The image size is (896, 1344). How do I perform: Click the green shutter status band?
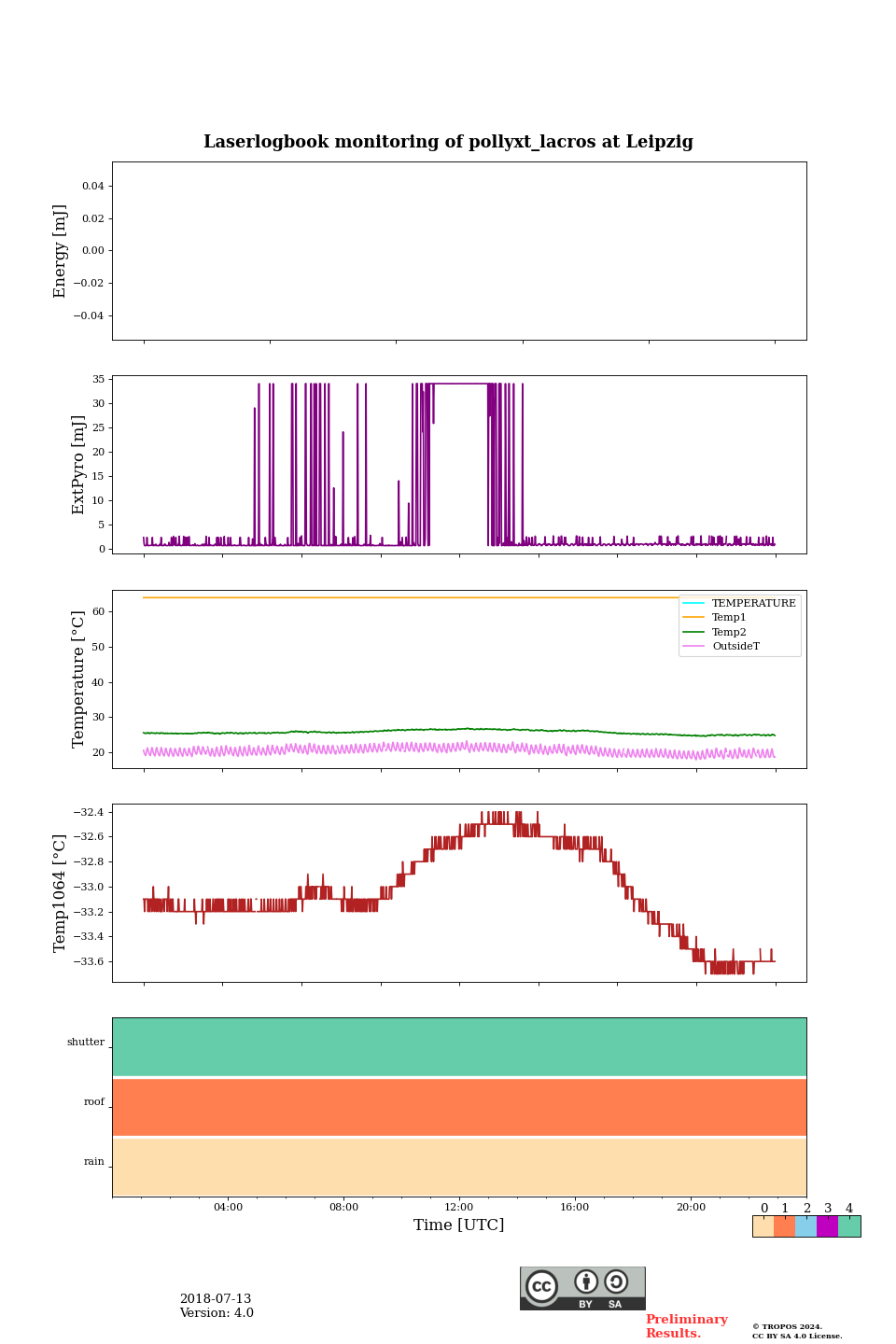(459, 1047)
